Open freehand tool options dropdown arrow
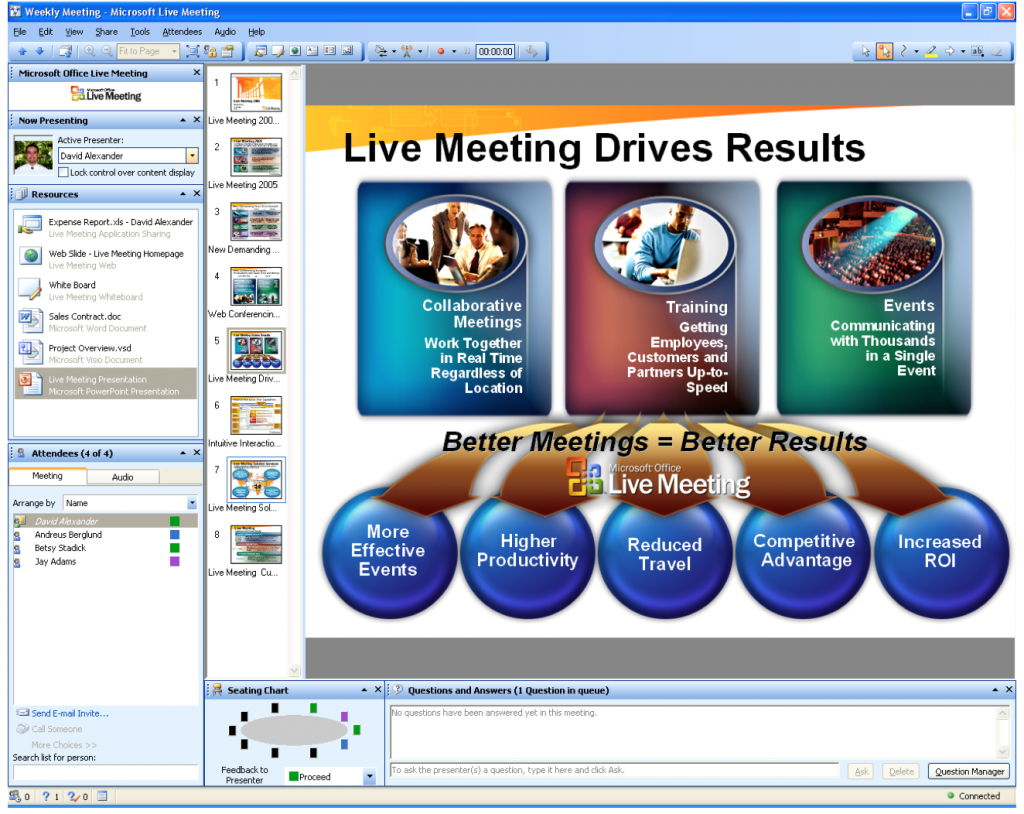The height and width of the screenshot is (814, 1024). click(x=916, y=51)
